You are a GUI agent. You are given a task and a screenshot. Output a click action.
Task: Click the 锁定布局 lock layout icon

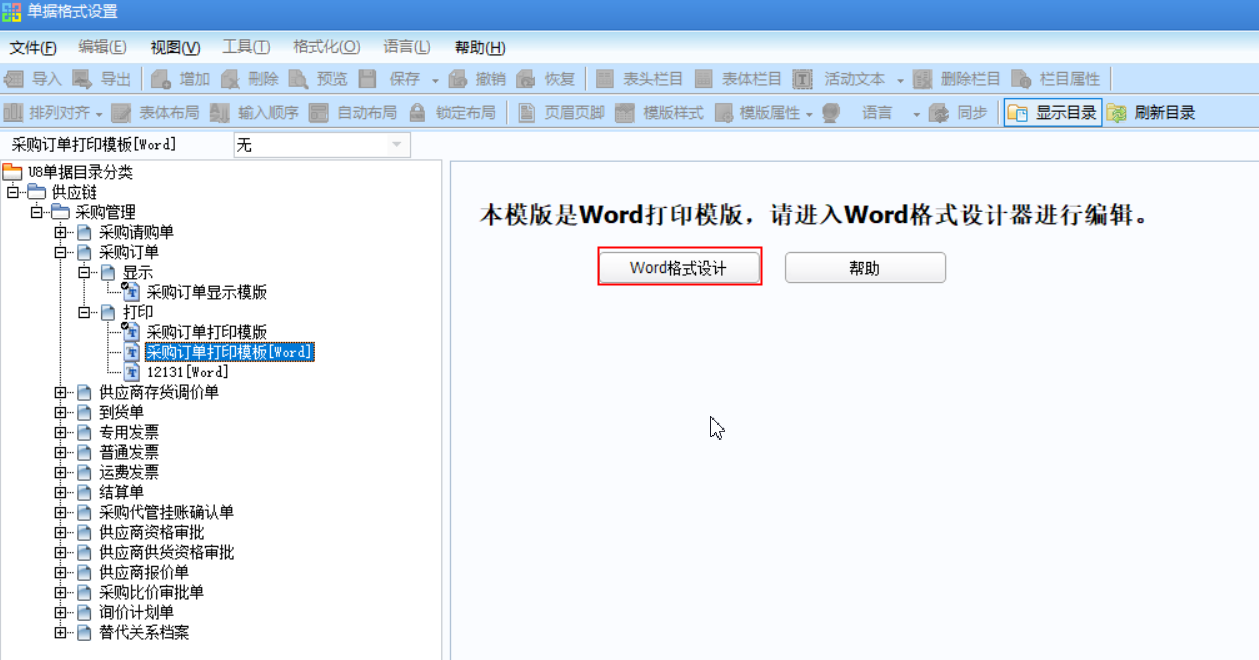pyautogui.click(x=418, y=113)
